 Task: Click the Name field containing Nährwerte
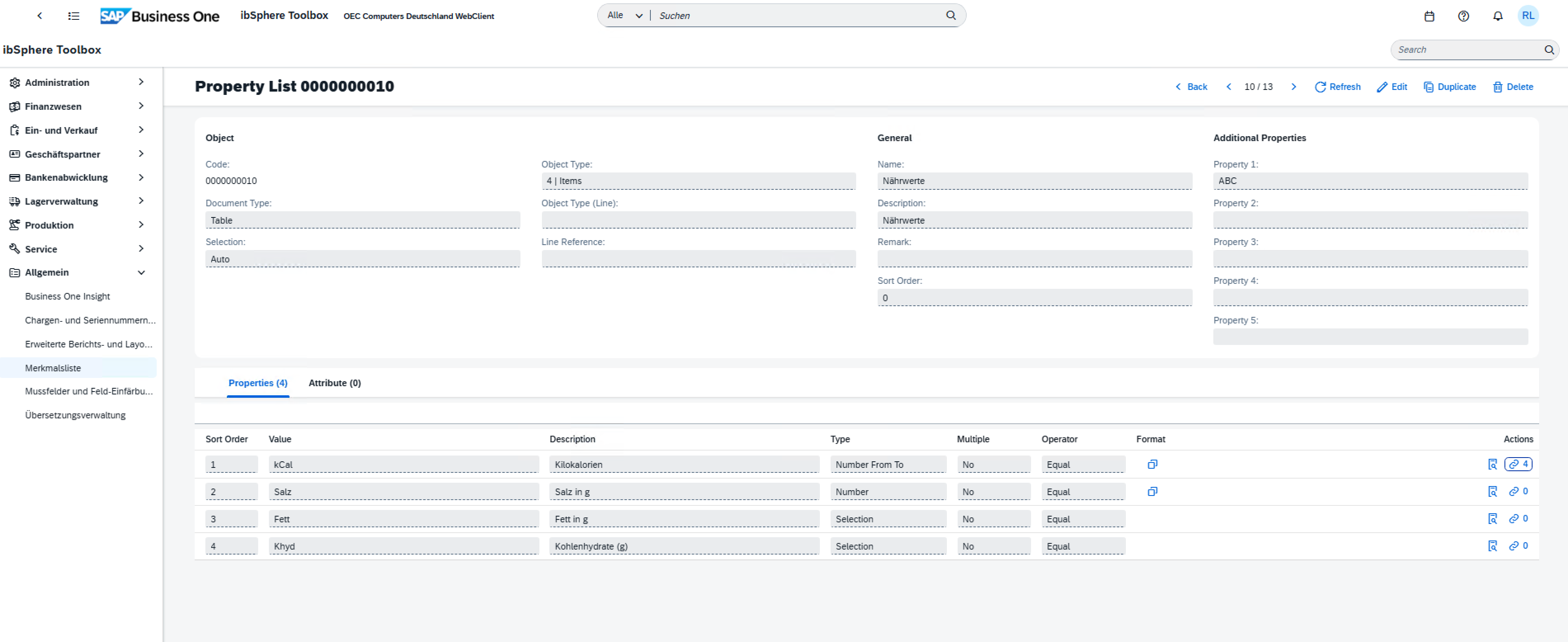[1034, 181]
